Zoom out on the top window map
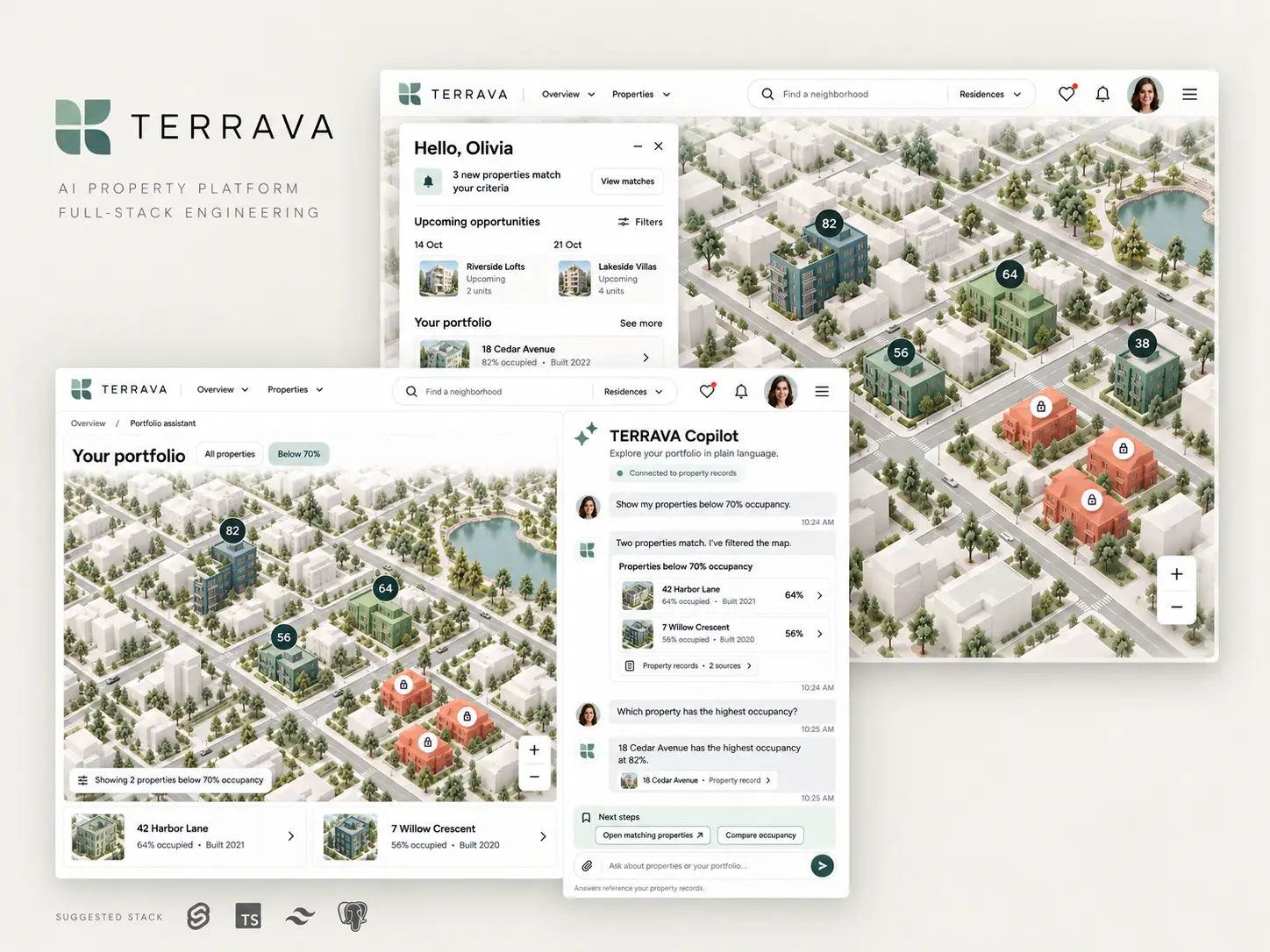 [1177, 607]
